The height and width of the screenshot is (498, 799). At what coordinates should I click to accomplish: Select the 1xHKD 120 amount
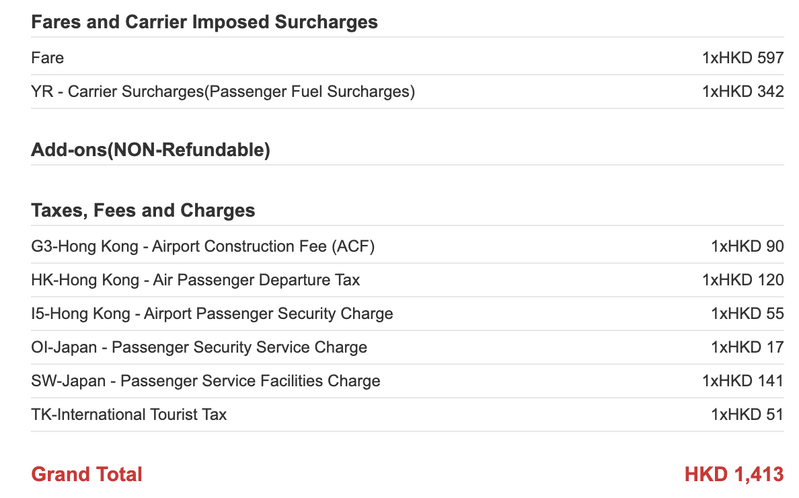[742, 280]
